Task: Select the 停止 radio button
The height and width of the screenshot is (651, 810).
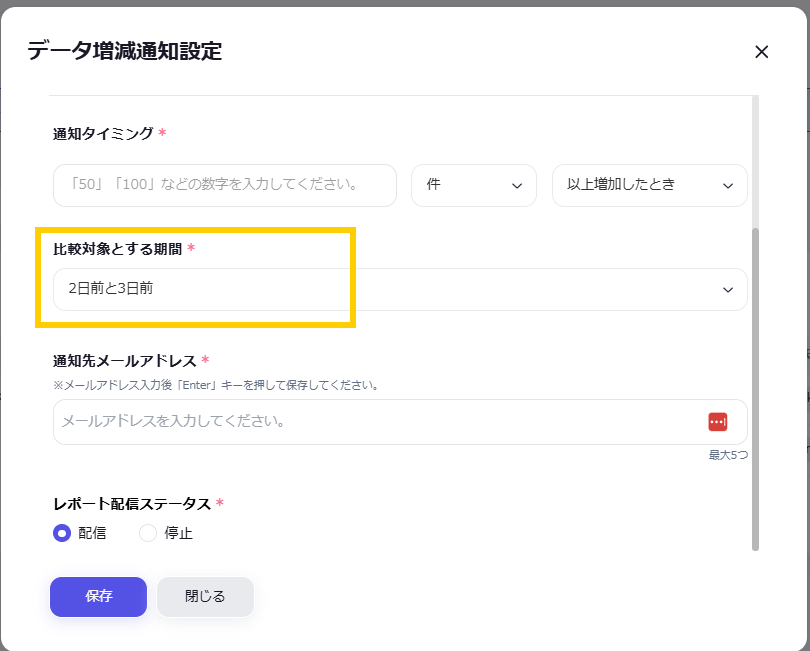Action: tap(148, 533)
